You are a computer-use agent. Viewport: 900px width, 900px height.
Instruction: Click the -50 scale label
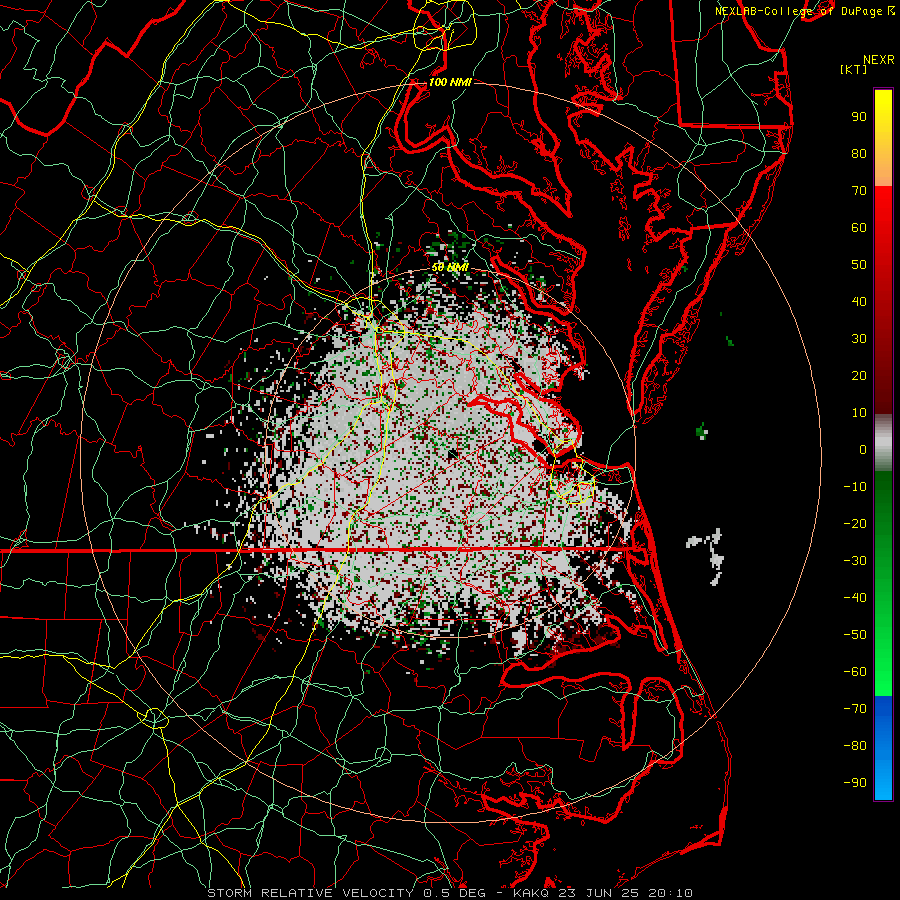coord(855,635)
